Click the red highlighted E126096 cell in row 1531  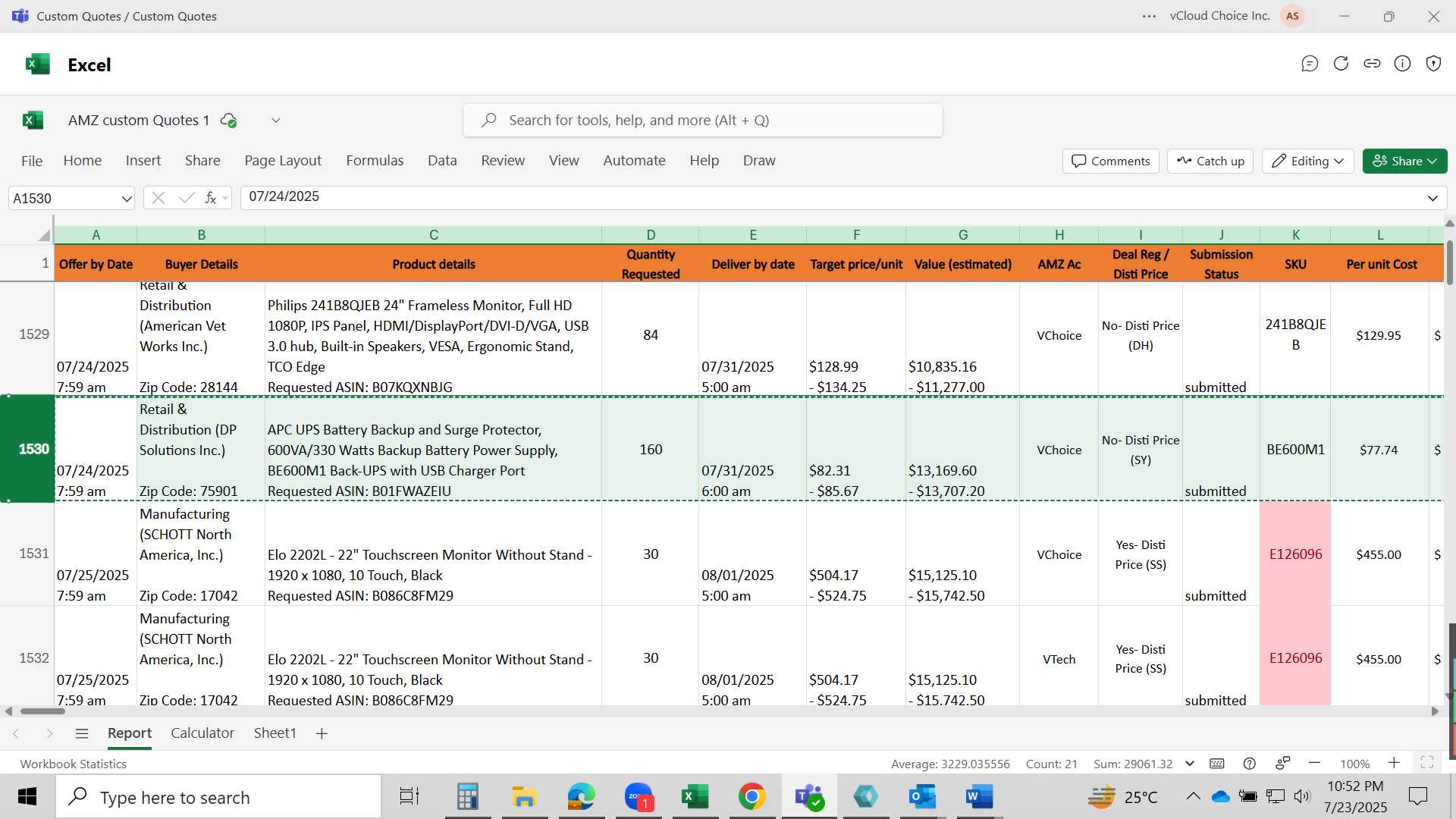1295,554
